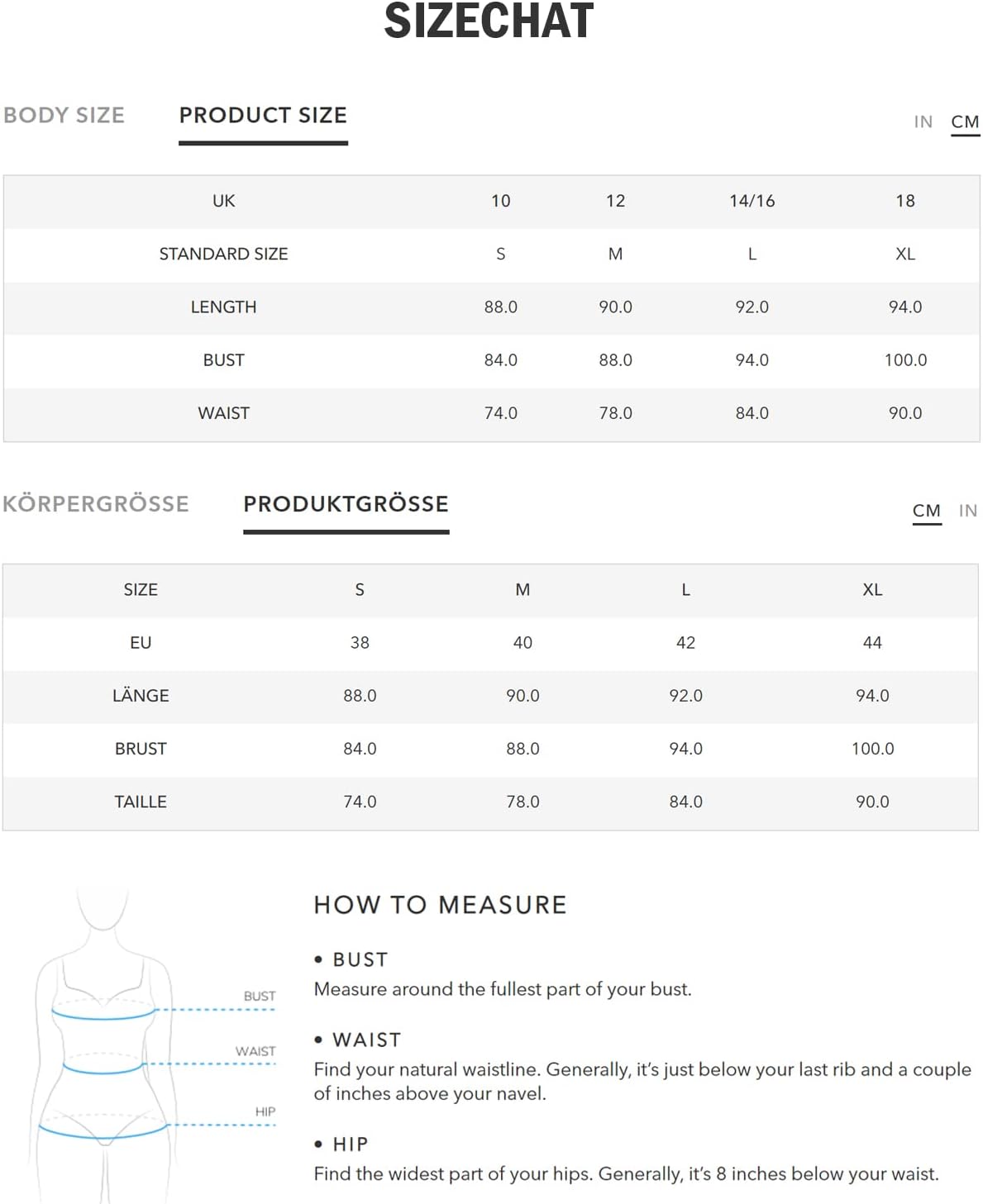
Task: Select CM units beside PRODUKTGRÖSSE tab
Action: 926,511
